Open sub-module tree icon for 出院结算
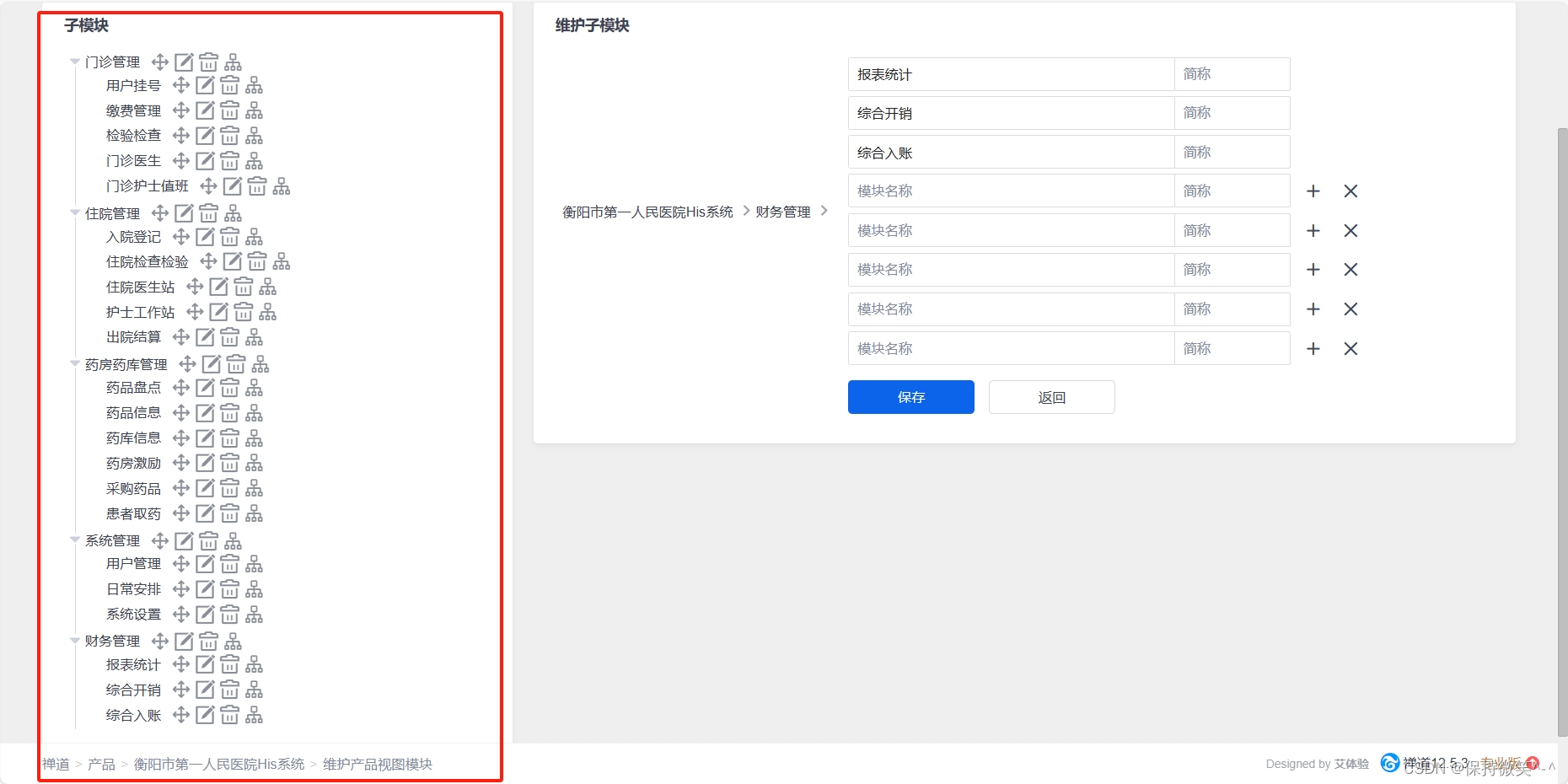 click(x=254, y=337)
